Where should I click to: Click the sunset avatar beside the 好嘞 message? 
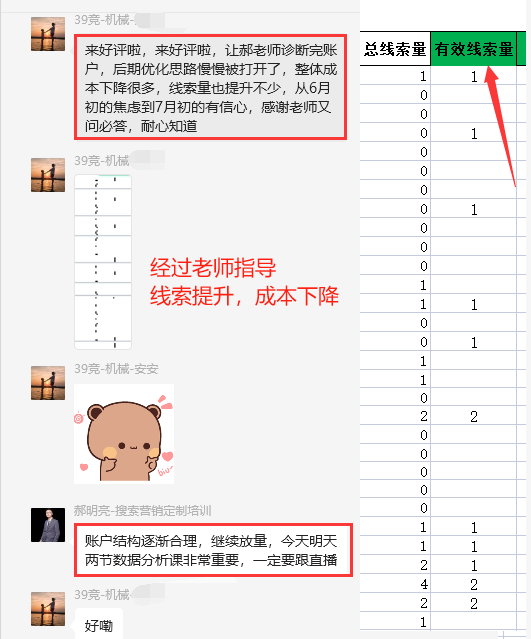48,609
